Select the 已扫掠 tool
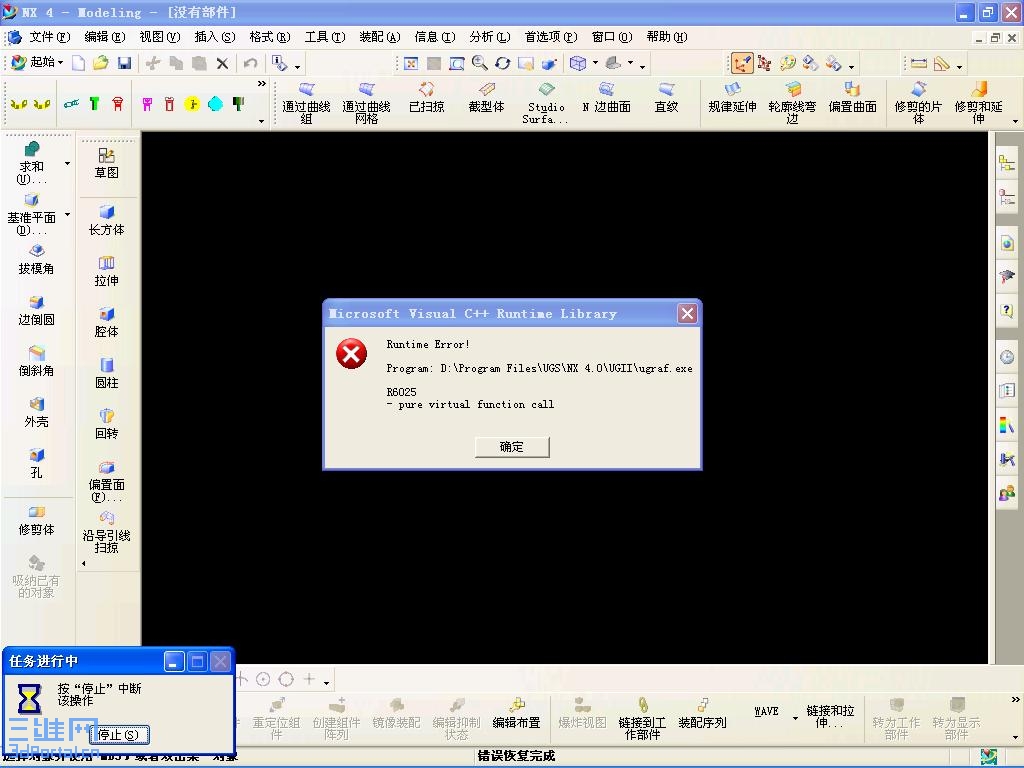 (x=426, y=98)
